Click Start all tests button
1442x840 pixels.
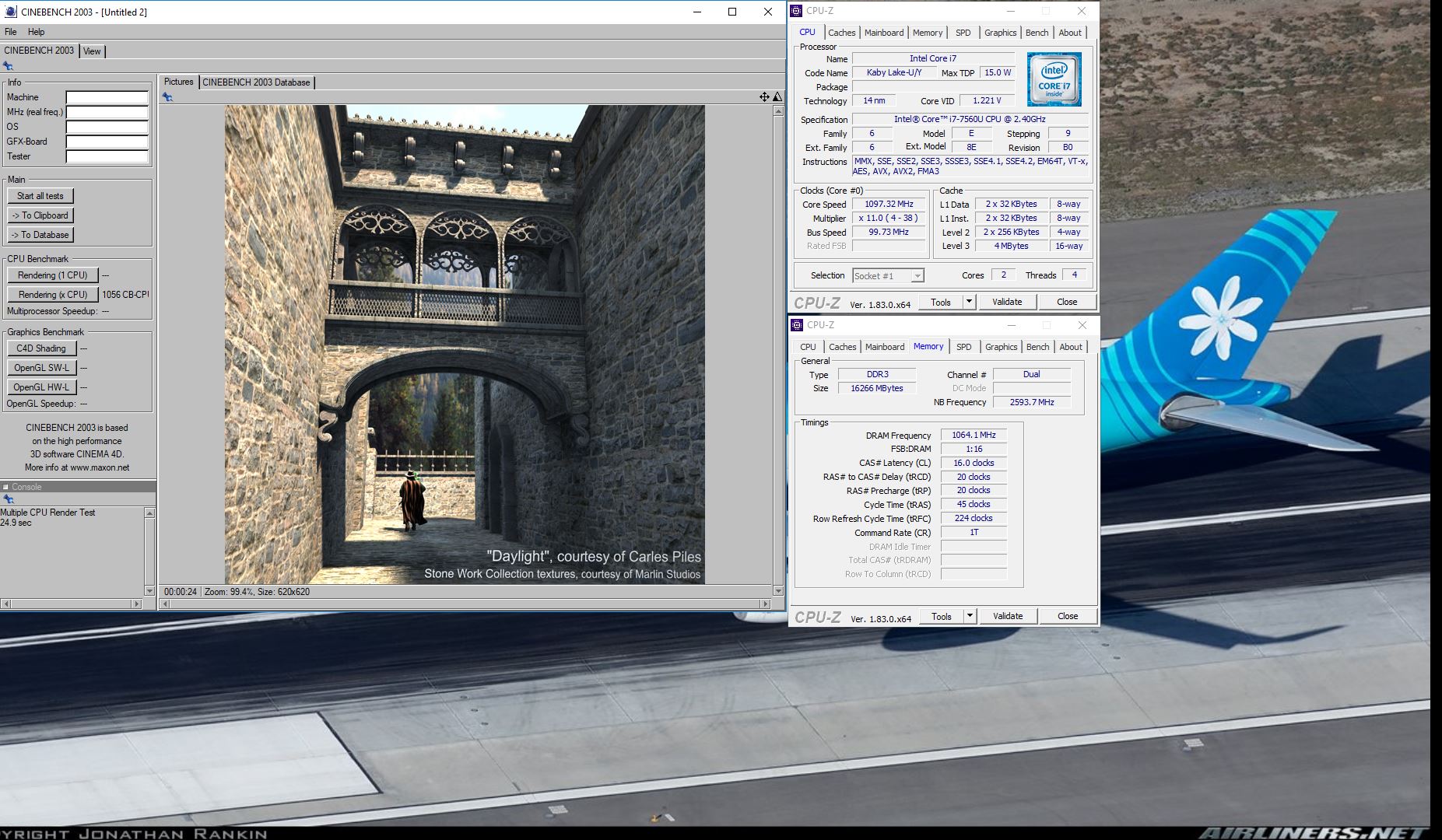[40, 196]
